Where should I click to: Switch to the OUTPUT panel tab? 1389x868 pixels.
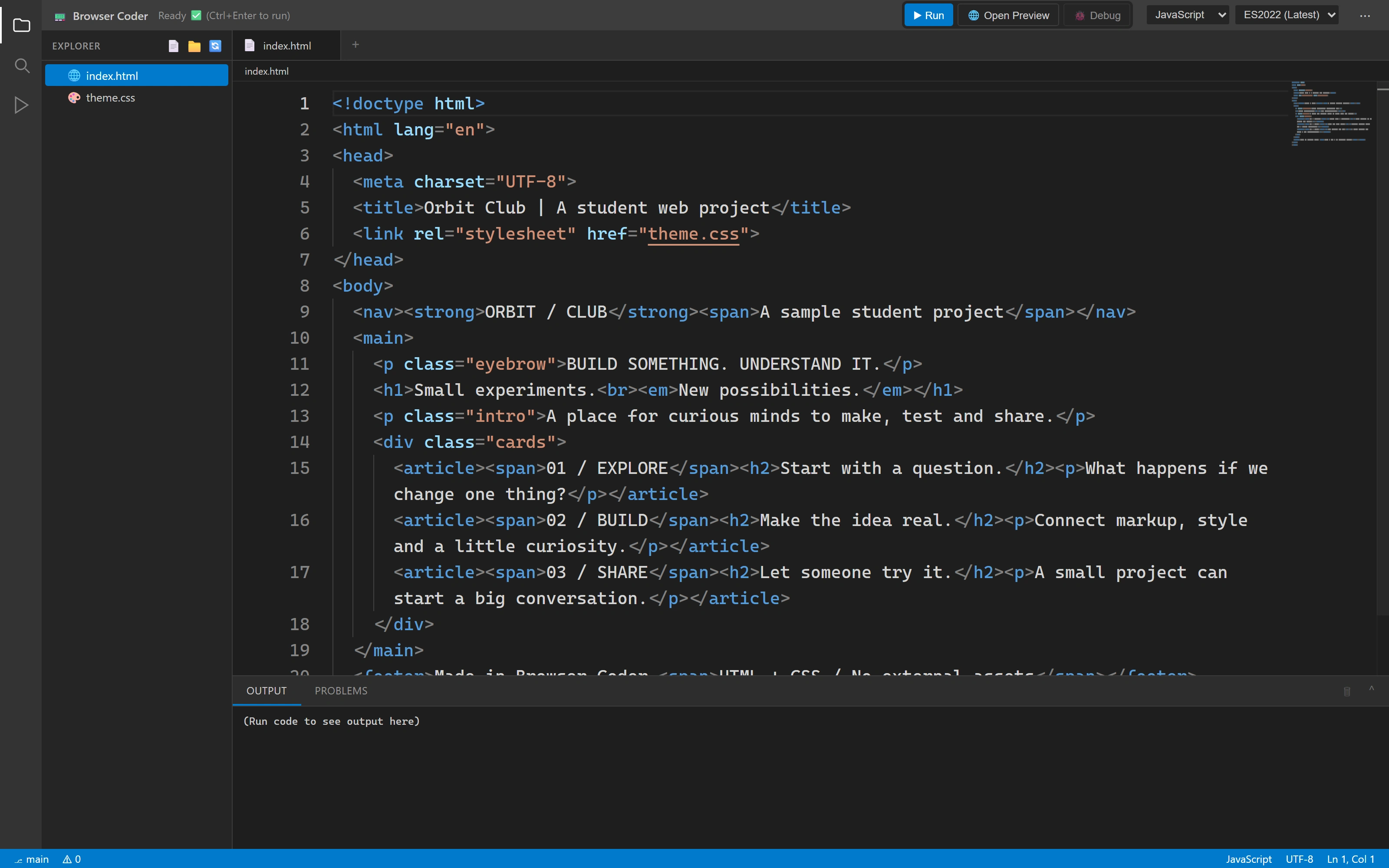[267, 690]
